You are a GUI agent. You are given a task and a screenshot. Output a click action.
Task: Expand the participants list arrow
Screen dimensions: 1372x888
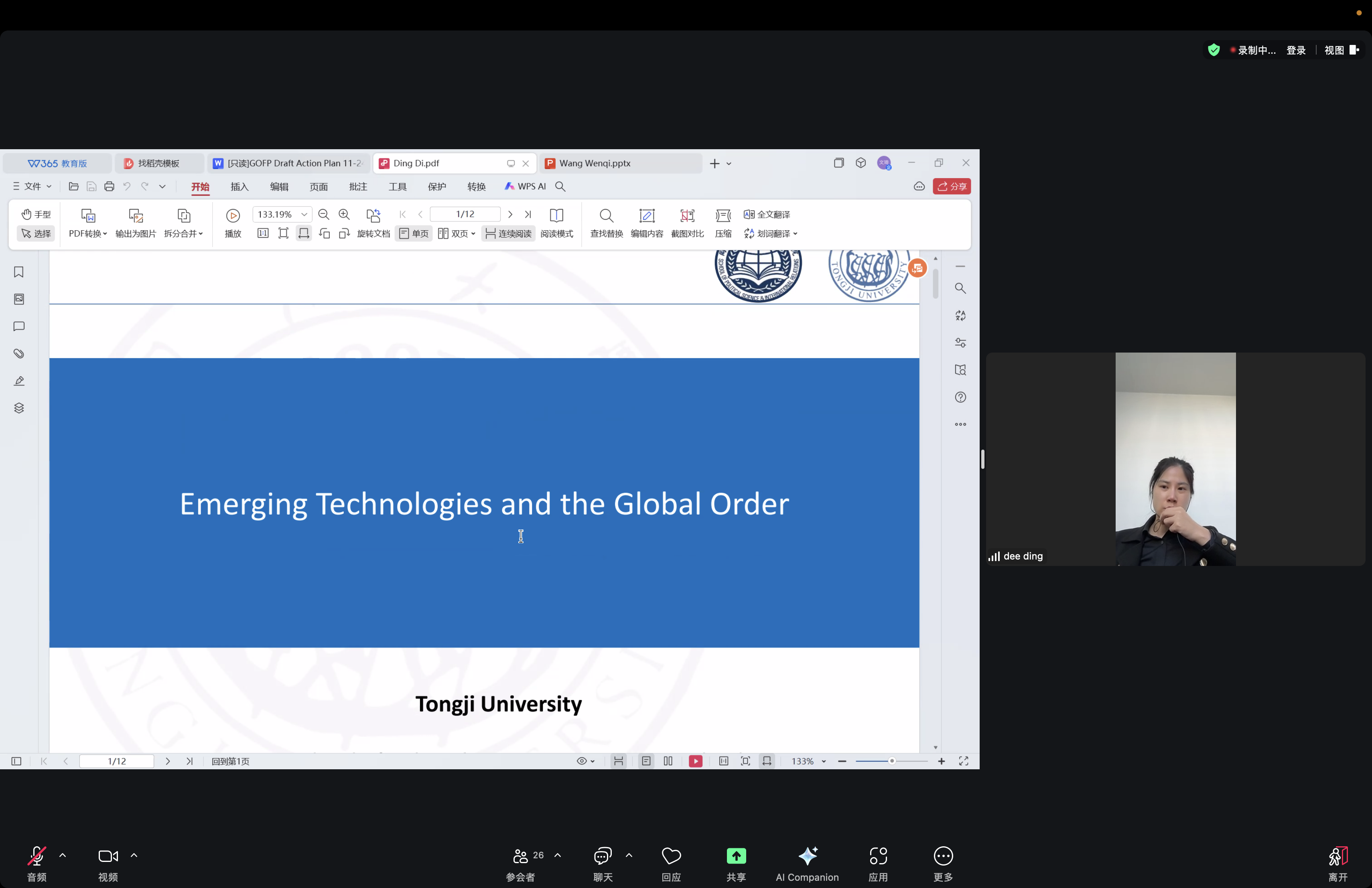[558, 855]
